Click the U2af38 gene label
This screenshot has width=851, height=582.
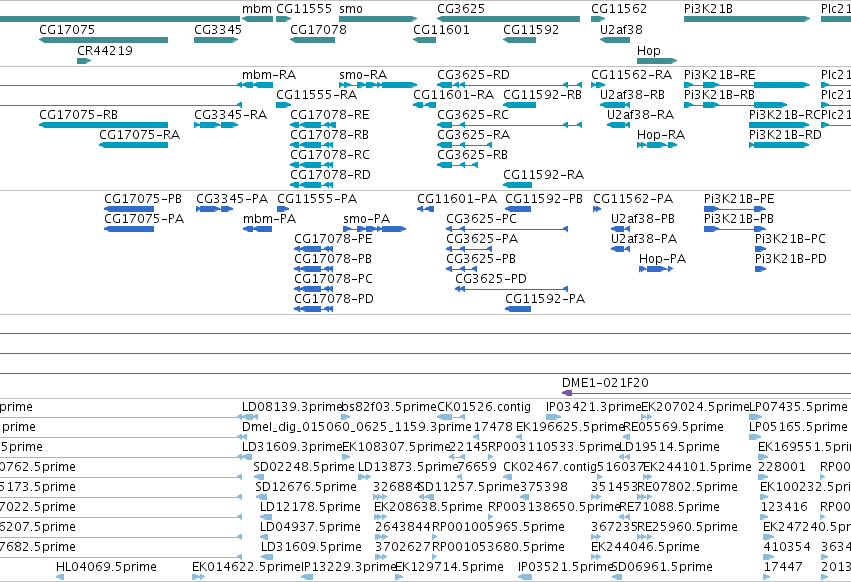tap(621, 30)
